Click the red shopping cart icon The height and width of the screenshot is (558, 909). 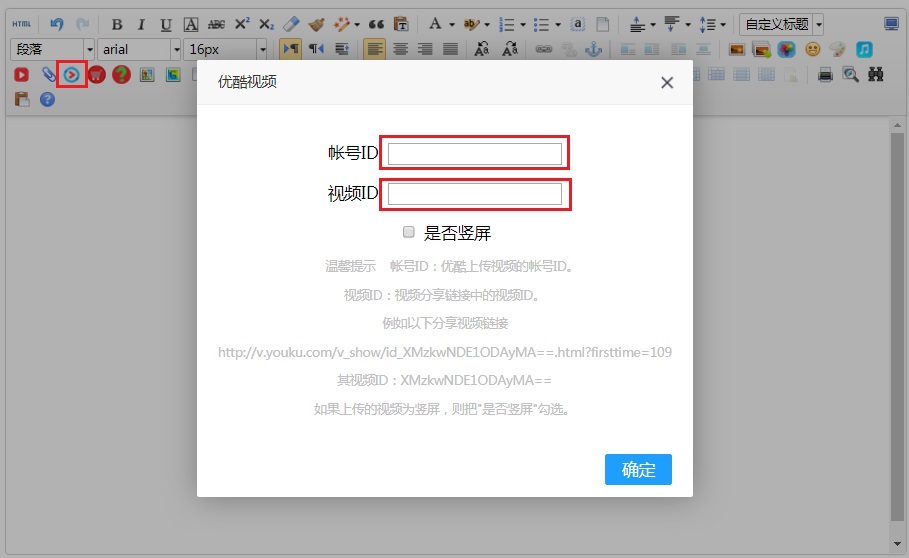tap(96, 75)
